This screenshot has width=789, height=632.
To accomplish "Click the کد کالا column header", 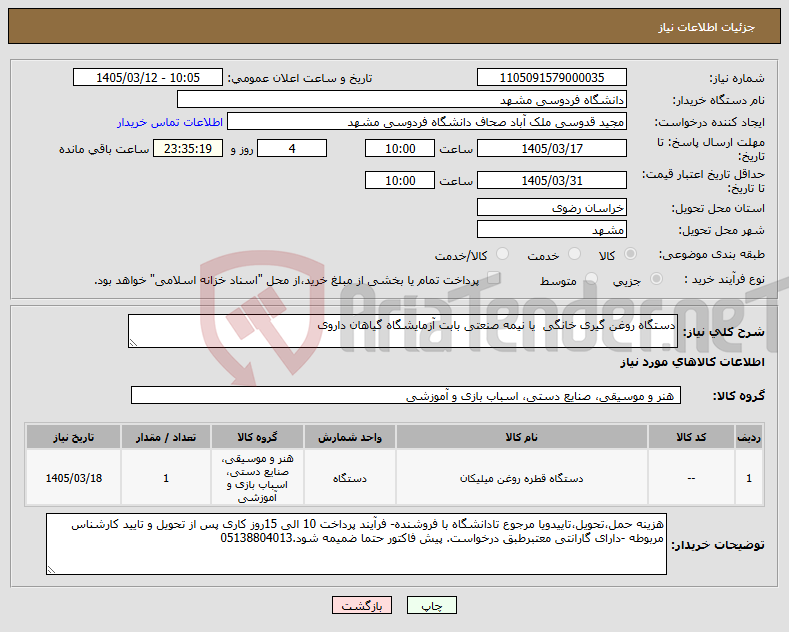I will (x=691, y=437).
